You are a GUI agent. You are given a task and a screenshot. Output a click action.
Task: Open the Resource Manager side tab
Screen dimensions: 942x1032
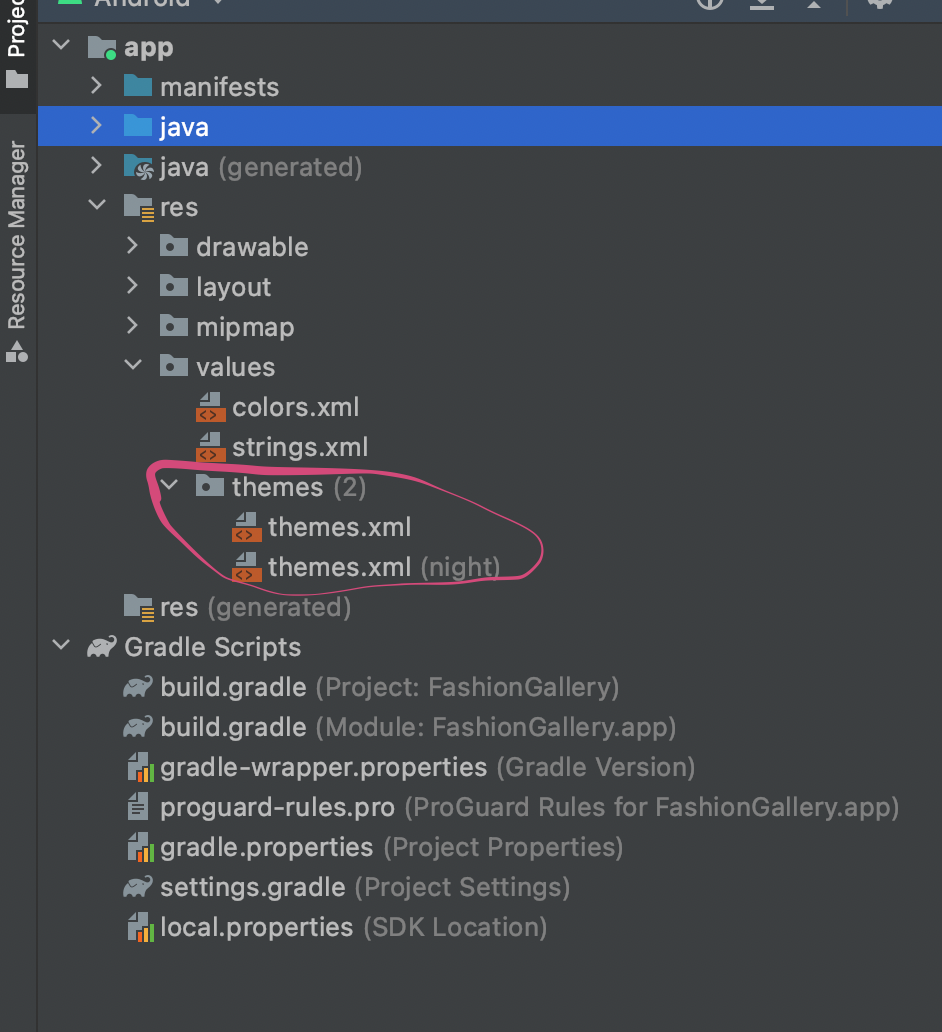tap(17, 250)
